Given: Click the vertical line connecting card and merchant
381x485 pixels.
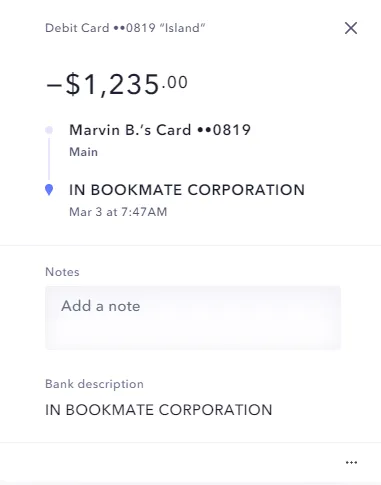Looking at the screenshot, I should click(x=49, y=159).
